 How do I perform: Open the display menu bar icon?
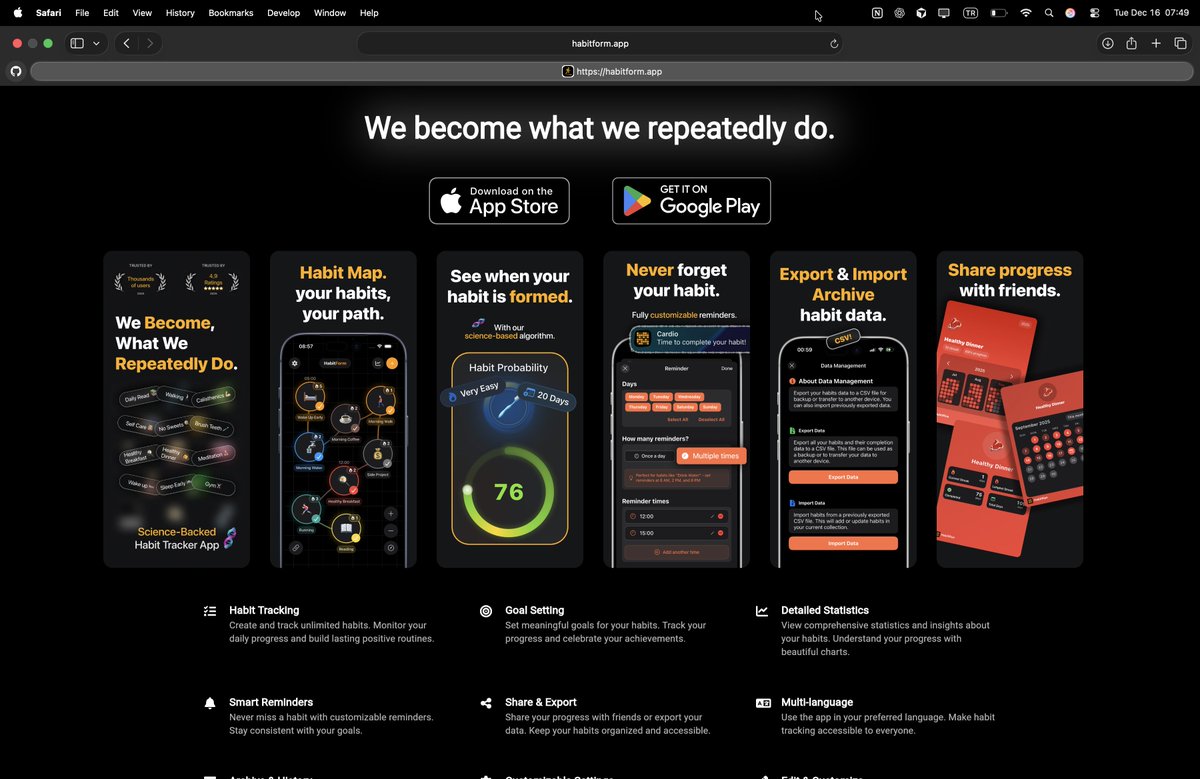click(x=943, y=13)
